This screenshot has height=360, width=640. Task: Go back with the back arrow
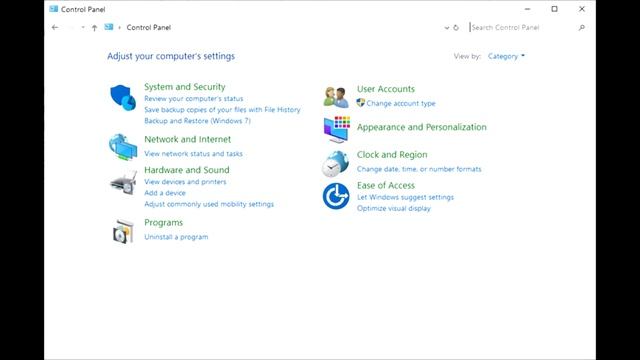pos(55,27)
